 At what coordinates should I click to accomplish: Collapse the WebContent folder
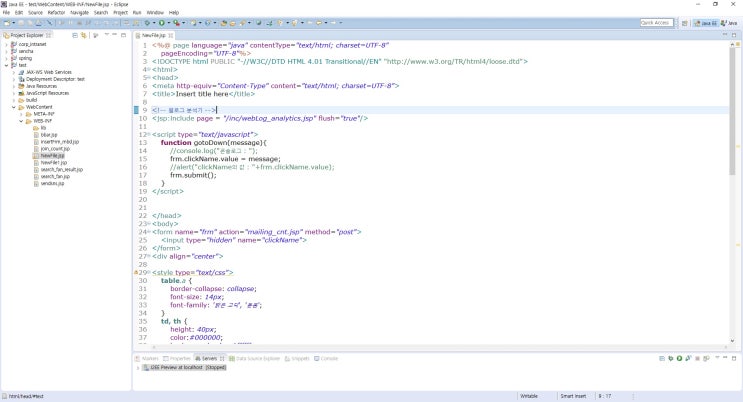(13, 107)
